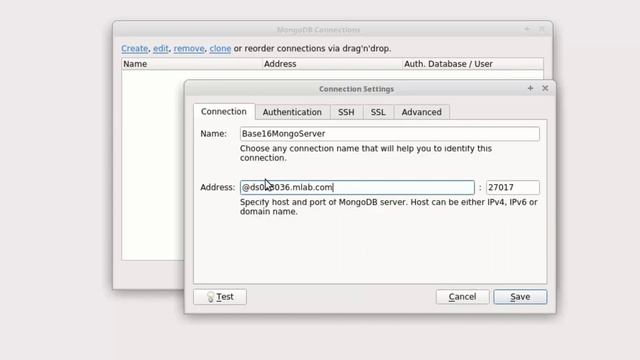Click the lightbulb icon on Test button

point(211,297)
